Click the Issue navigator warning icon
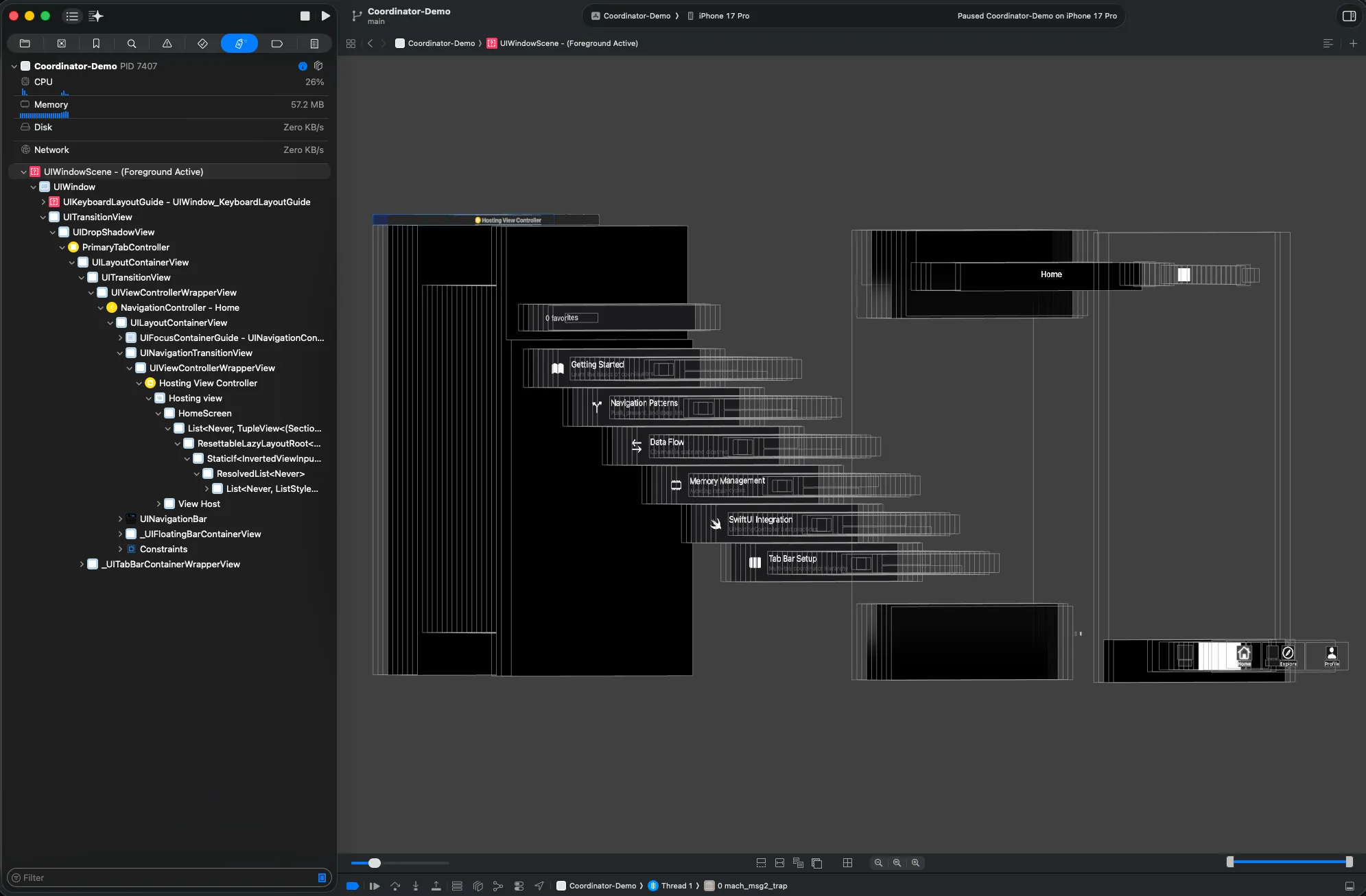 tap(167, 43)
